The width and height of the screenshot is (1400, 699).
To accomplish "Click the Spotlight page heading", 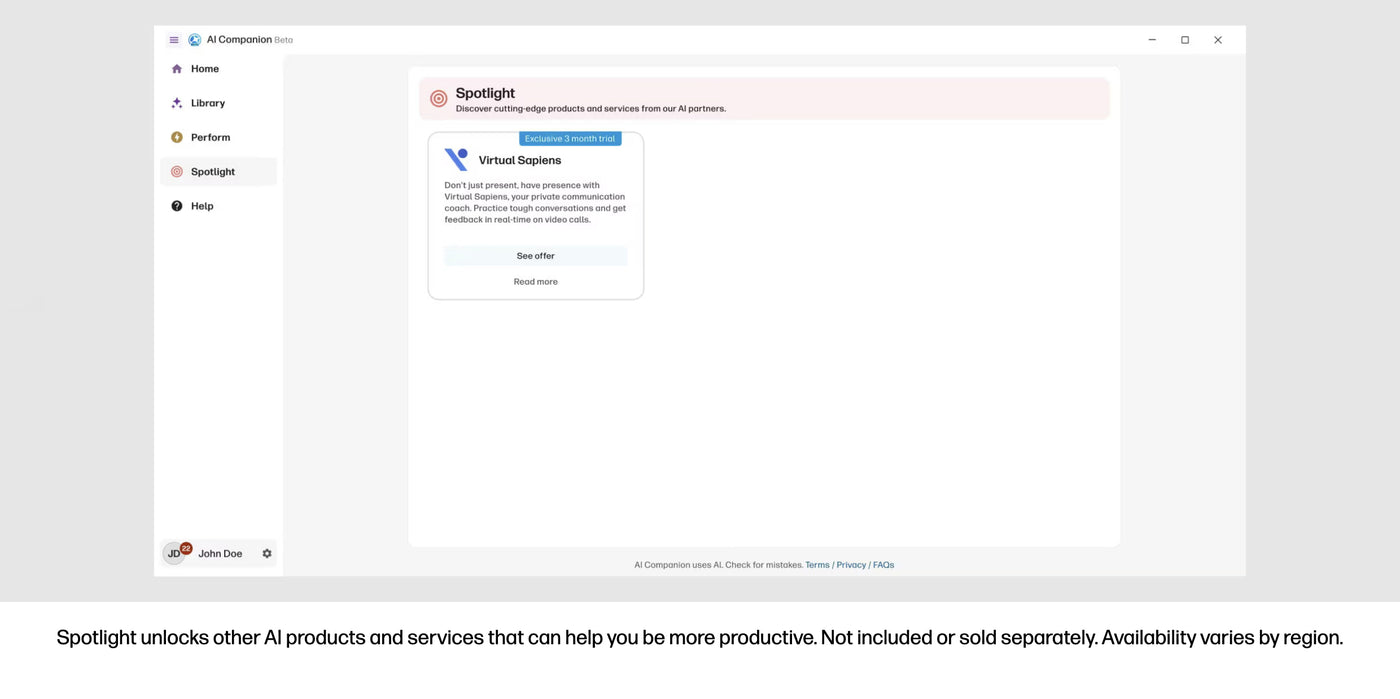I will click(485, 93).
